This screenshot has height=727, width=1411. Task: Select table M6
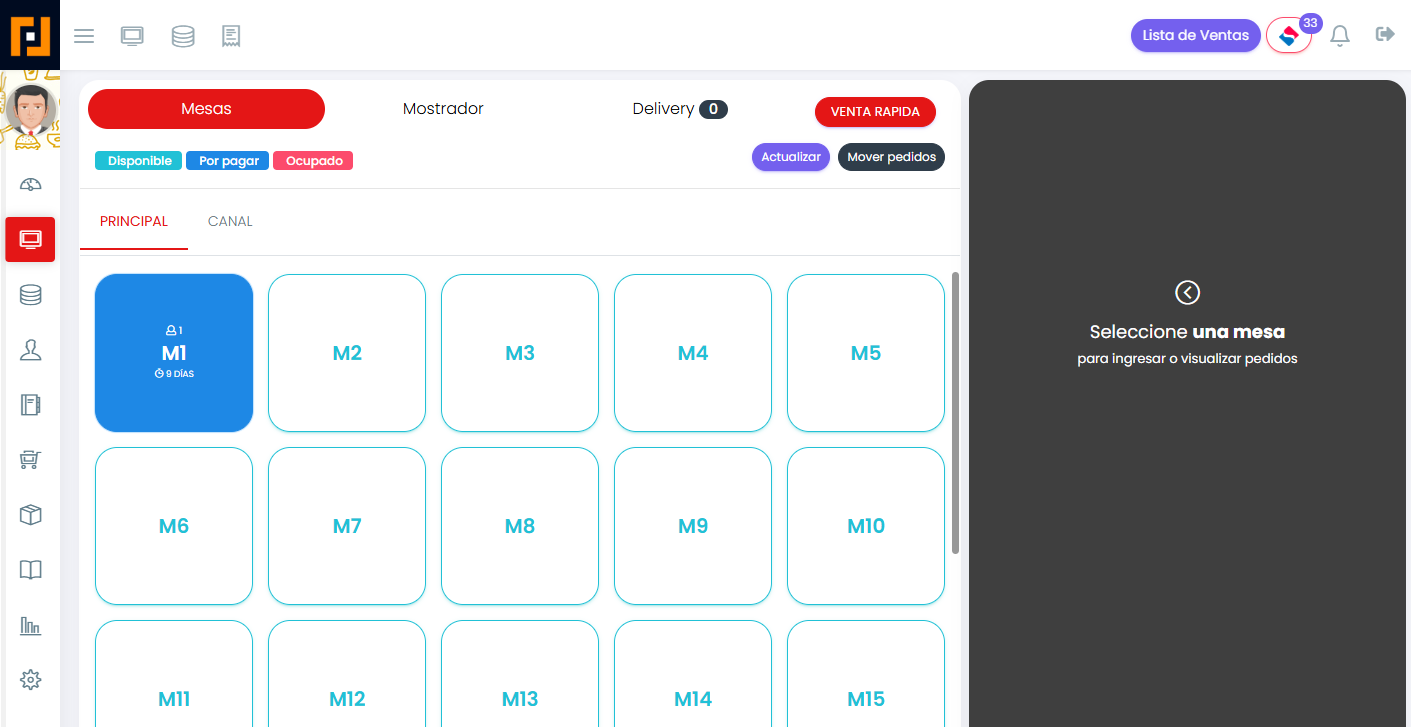(x=174, y=526)
